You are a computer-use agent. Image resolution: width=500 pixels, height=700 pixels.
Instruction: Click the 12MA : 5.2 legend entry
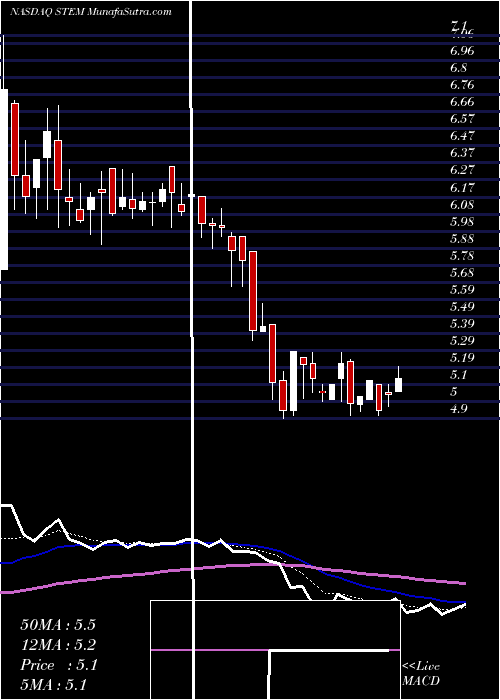pyautogui.click(x=58, y=645)
